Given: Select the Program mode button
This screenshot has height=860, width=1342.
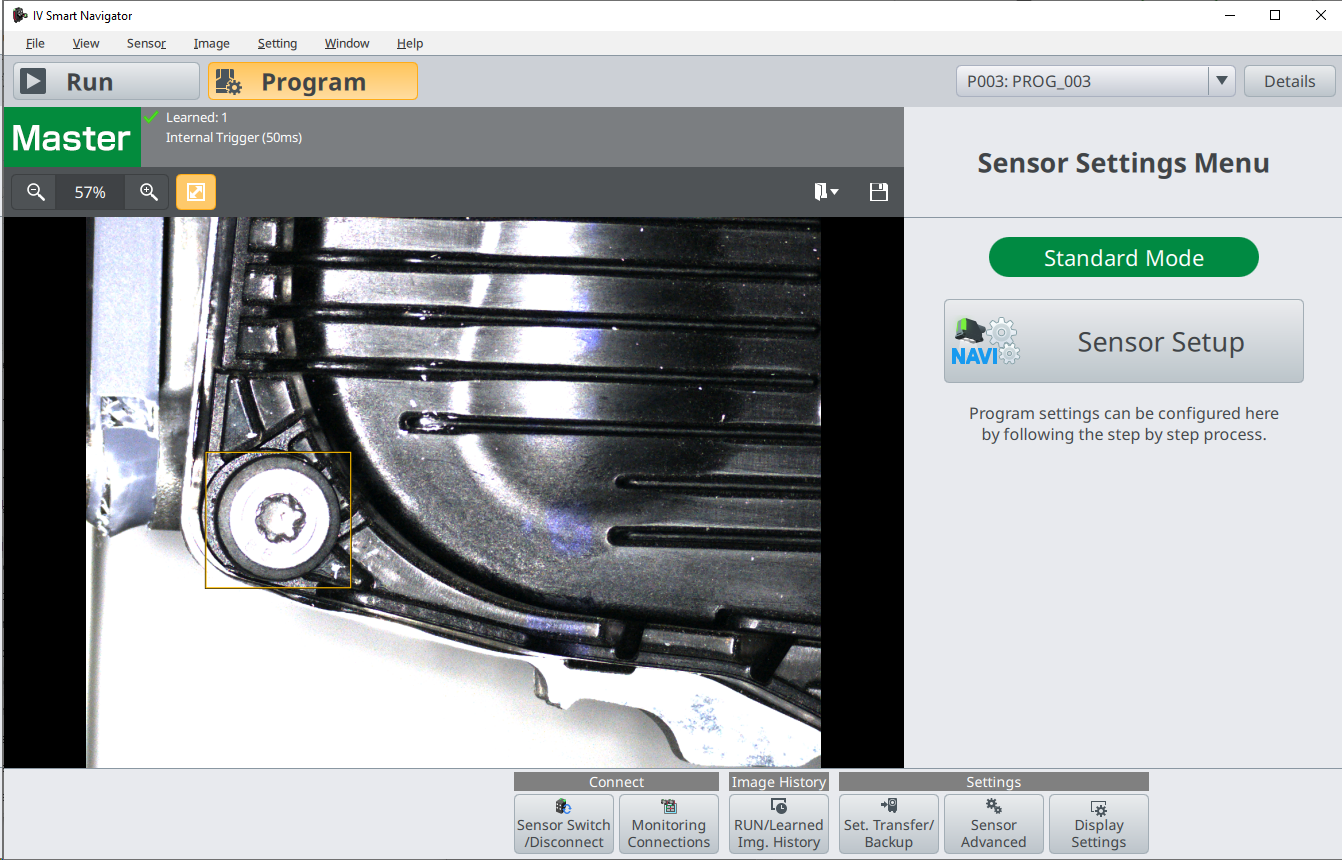Looking at the screenshot, I should tap(312, 82).
